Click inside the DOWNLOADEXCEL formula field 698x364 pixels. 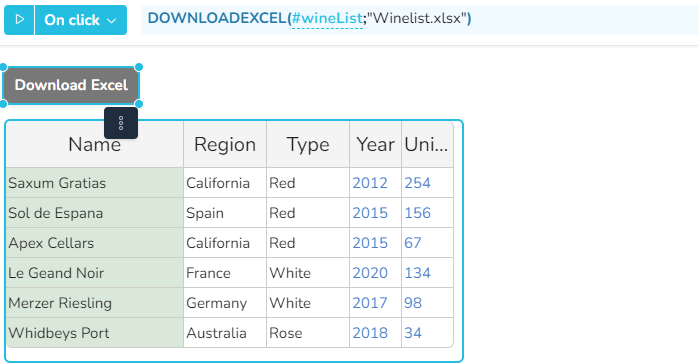point(419,20)
